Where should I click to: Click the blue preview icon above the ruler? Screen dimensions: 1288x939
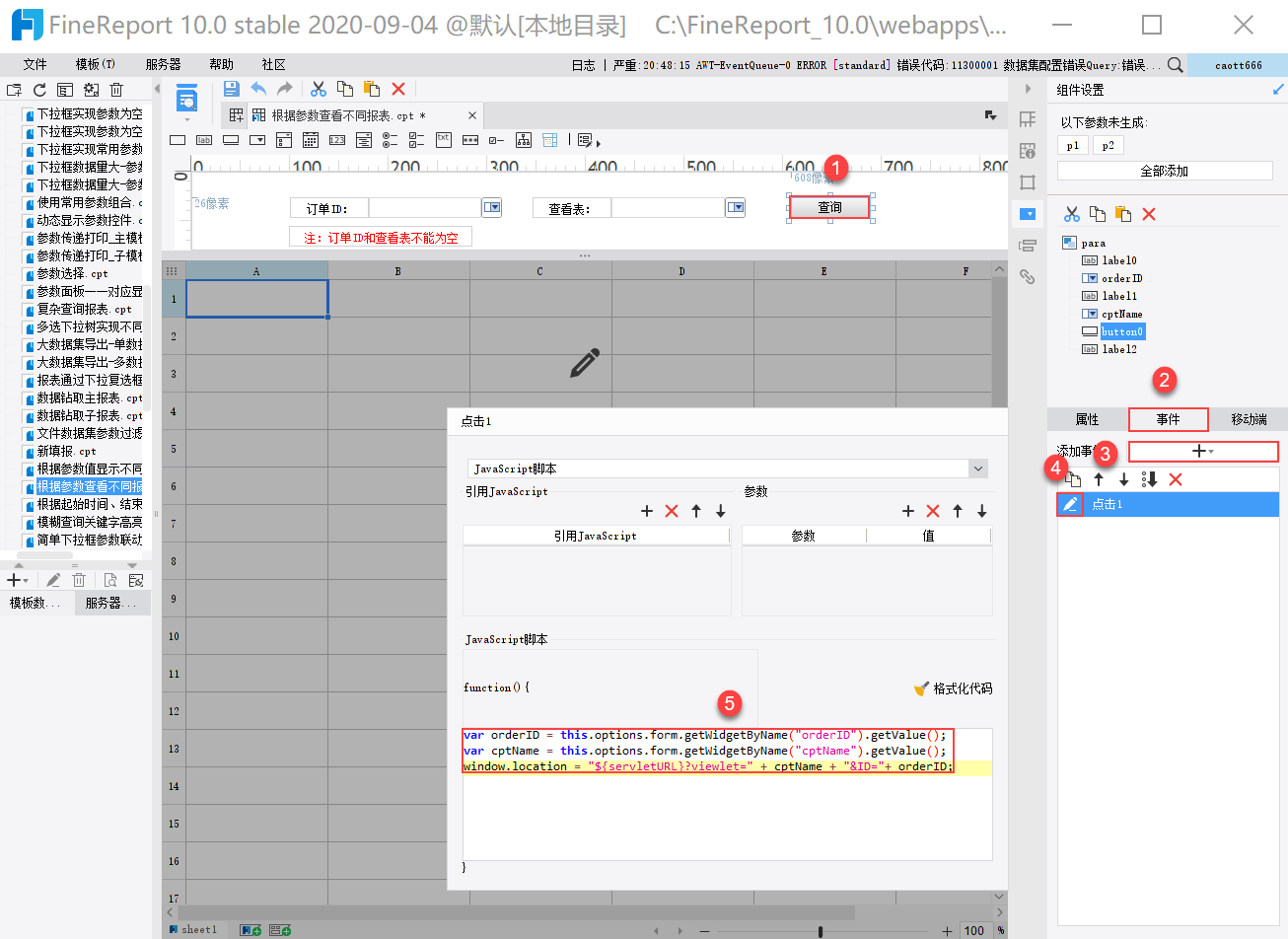[186, 100]
